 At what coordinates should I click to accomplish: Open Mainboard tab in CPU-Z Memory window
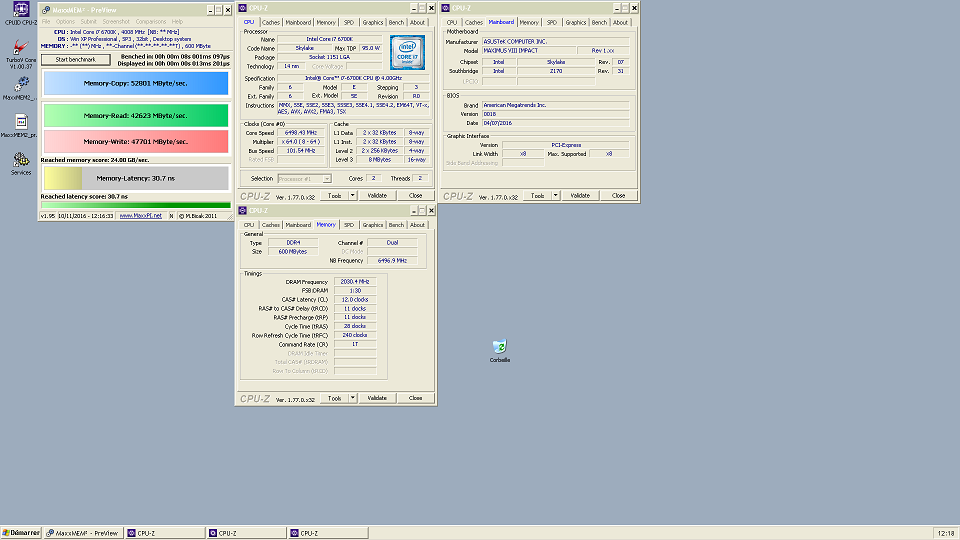click(x=298, y=225)
